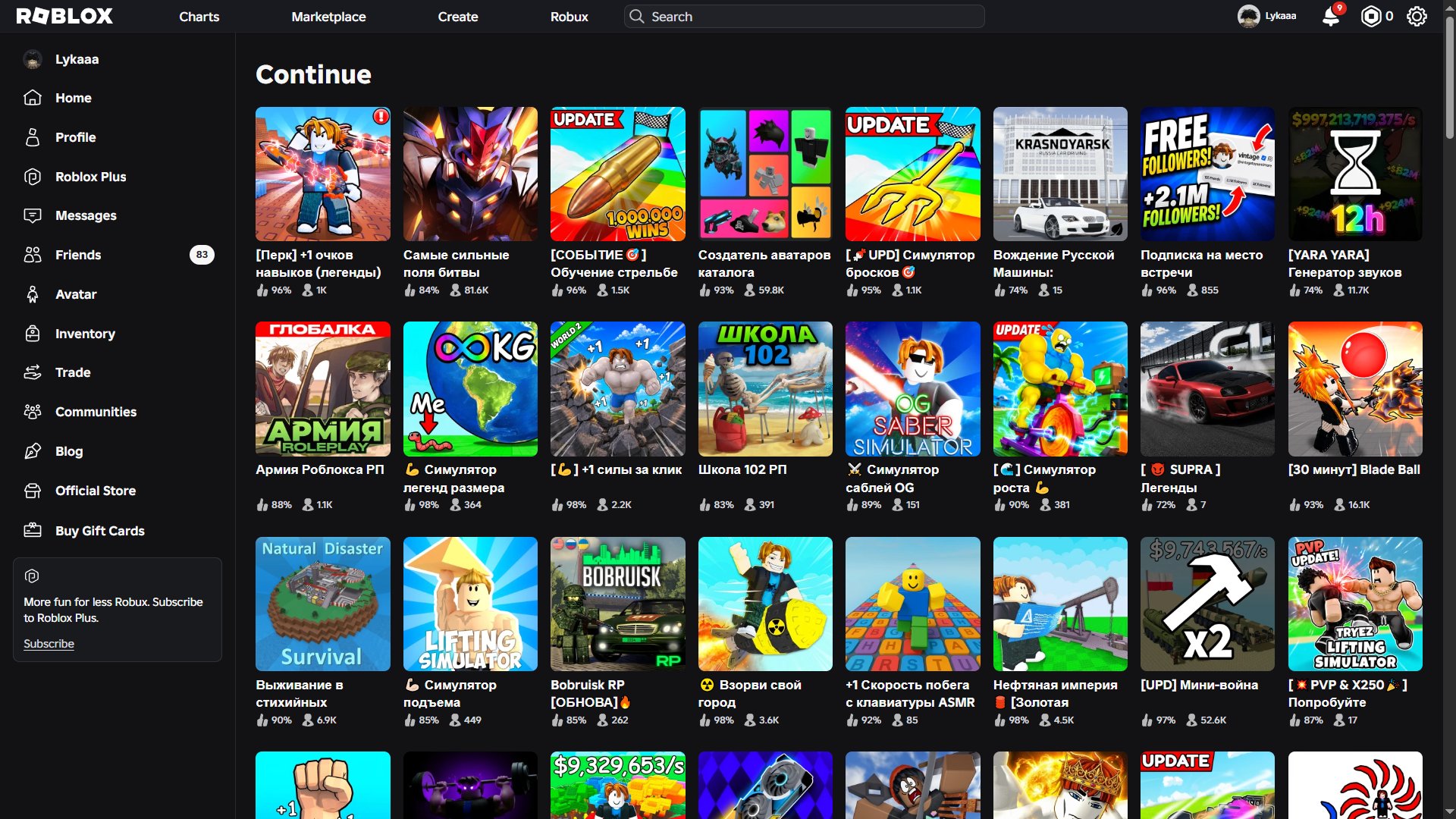Click the Friends count badge 83
Screen dimensions: 1456x819
[x=202, y=255]
